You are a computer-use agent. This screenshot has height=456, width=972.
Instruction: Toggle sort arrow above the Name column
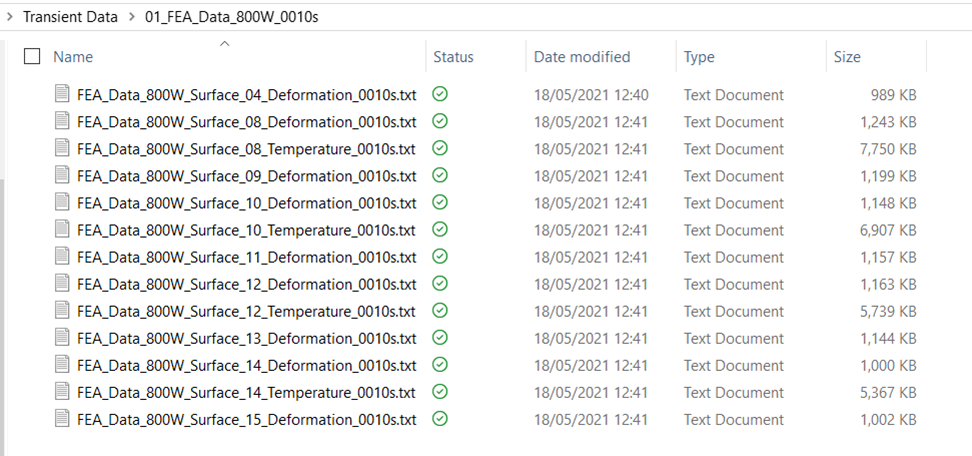click(224, 43)
